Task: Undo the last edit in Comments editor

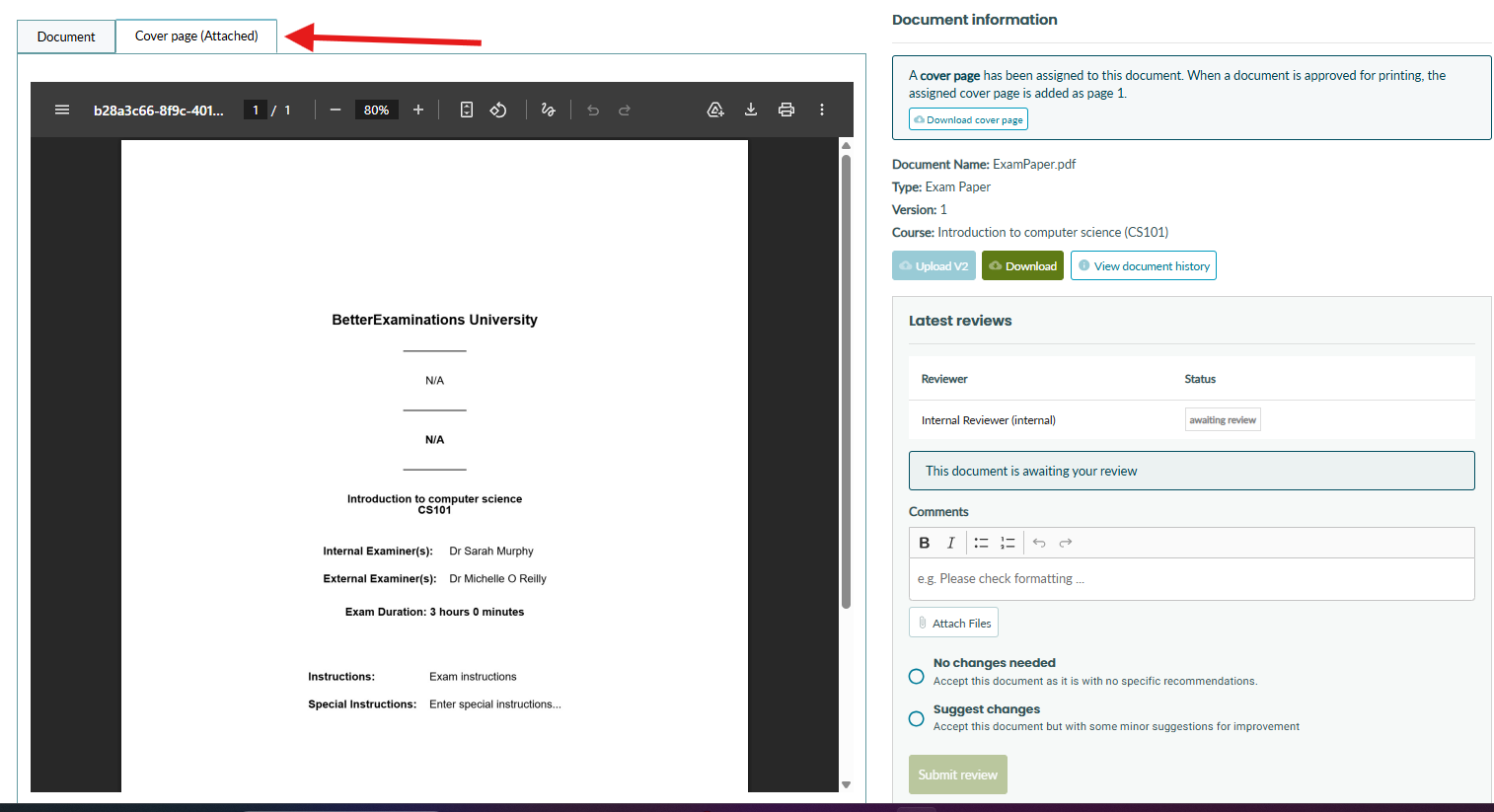Action: tap(1039, 543)
